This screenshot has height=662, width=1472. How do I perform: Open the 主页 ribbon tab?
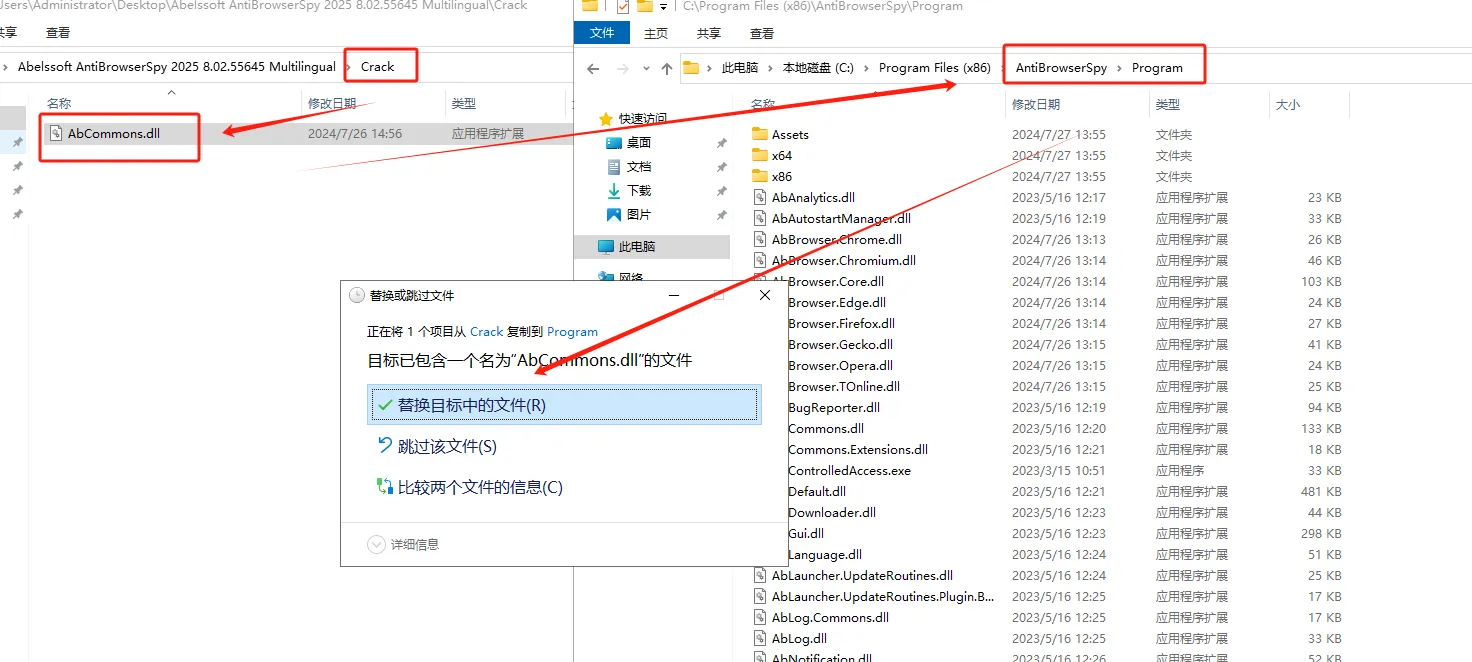[x=656, y=33]
